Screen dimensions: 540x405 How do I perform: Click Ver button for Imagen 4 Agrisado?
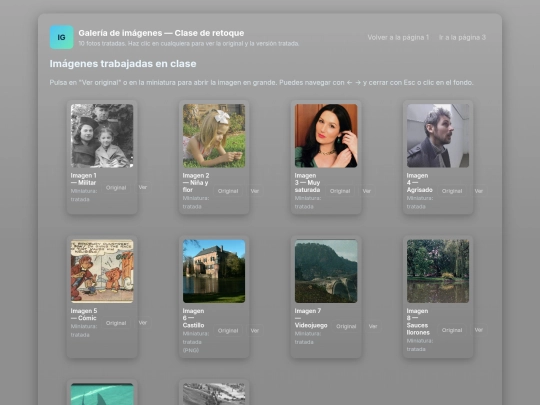[x=478, y=191]
